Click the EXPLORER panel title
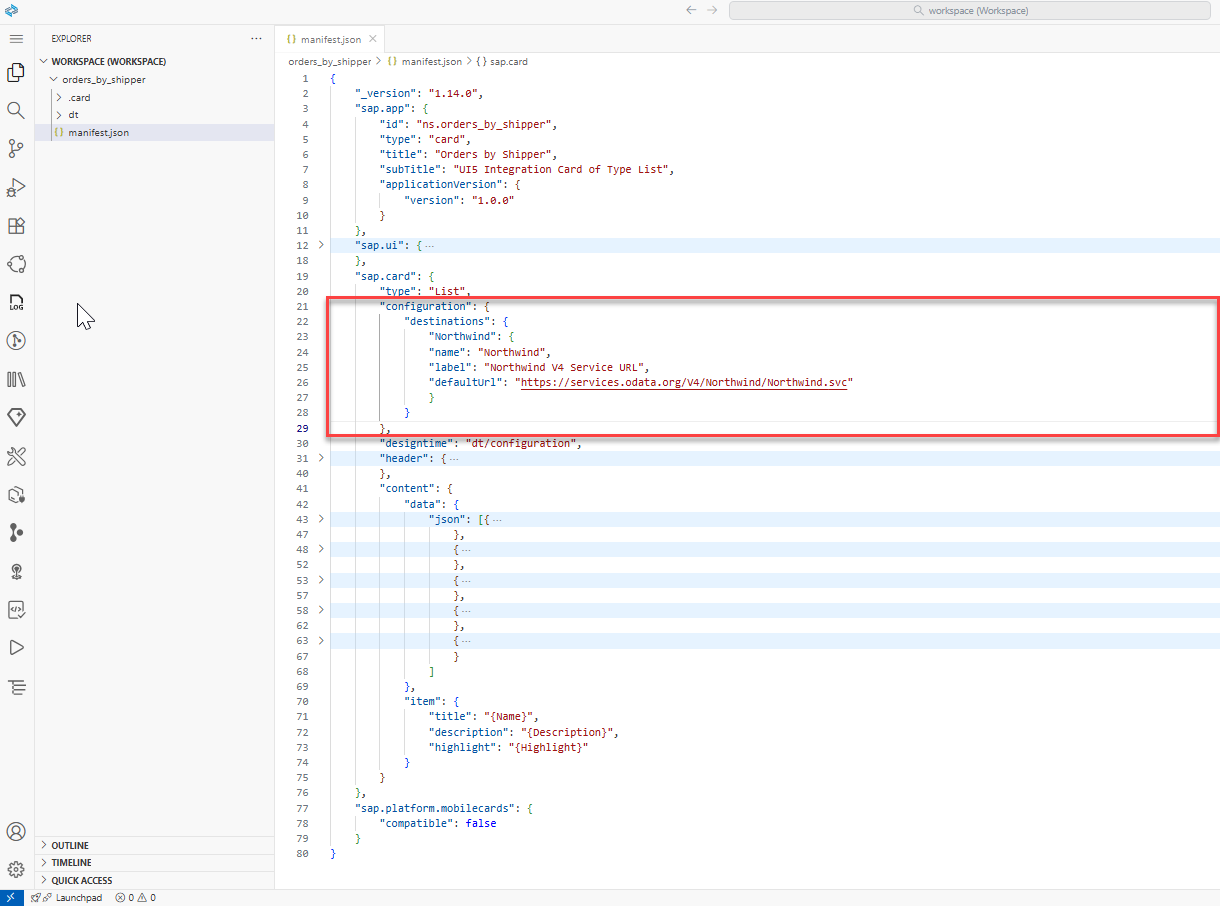 (x=72, y=39)
